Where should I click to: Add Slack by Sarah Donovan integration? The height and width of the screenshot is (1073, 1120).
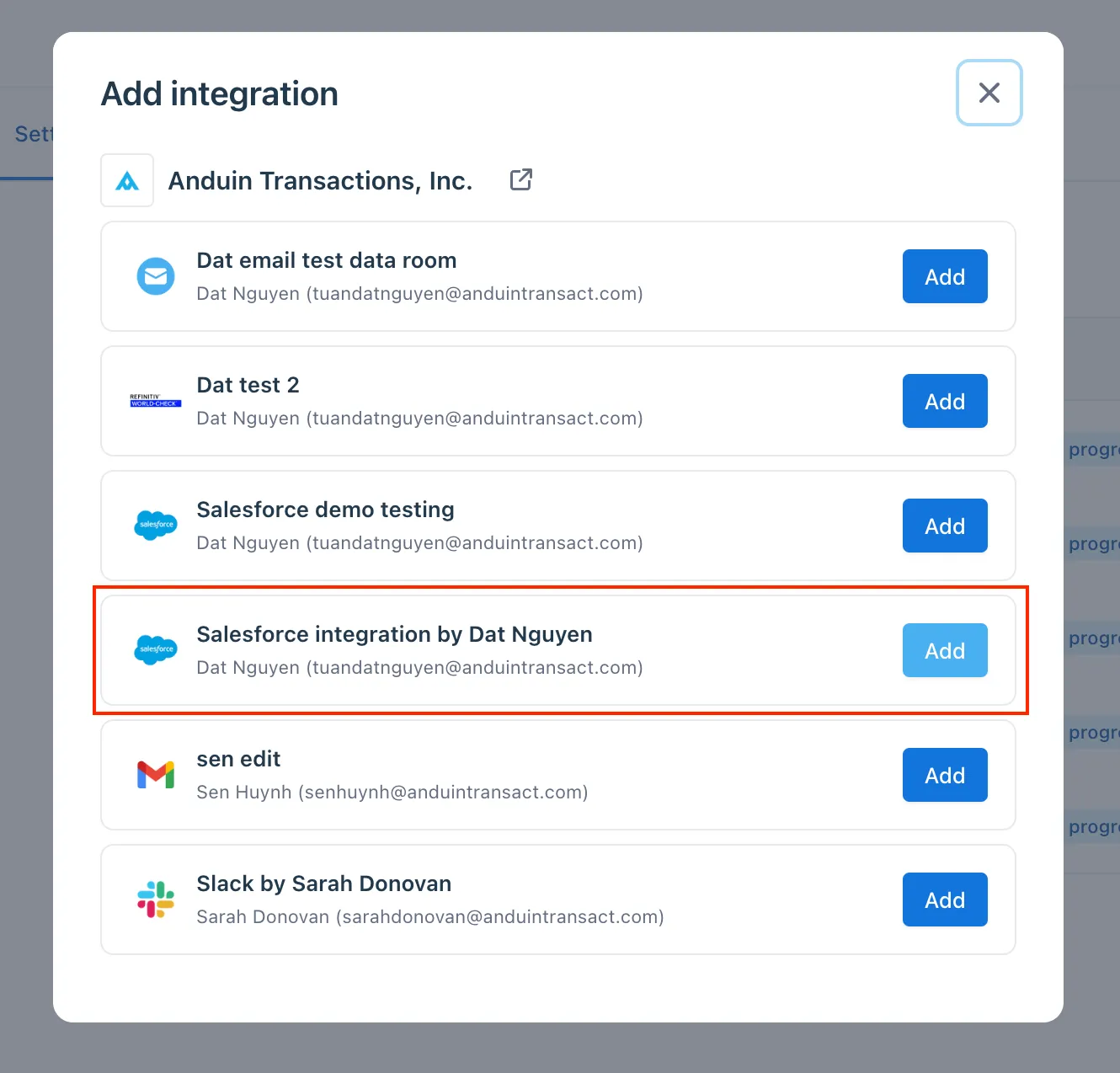point(945,900)
